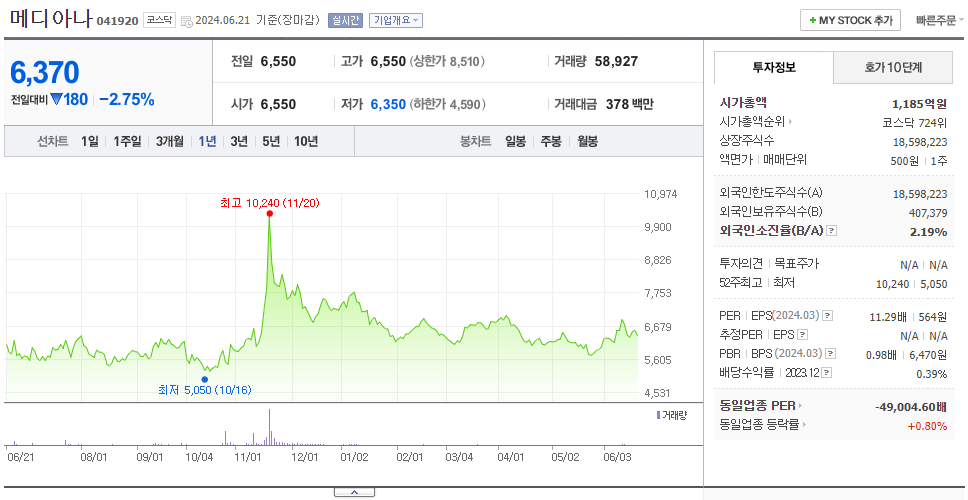The image size is (968, 500).
Task: Click the 시가총액순위 link
Action: [x=753, y=122]
